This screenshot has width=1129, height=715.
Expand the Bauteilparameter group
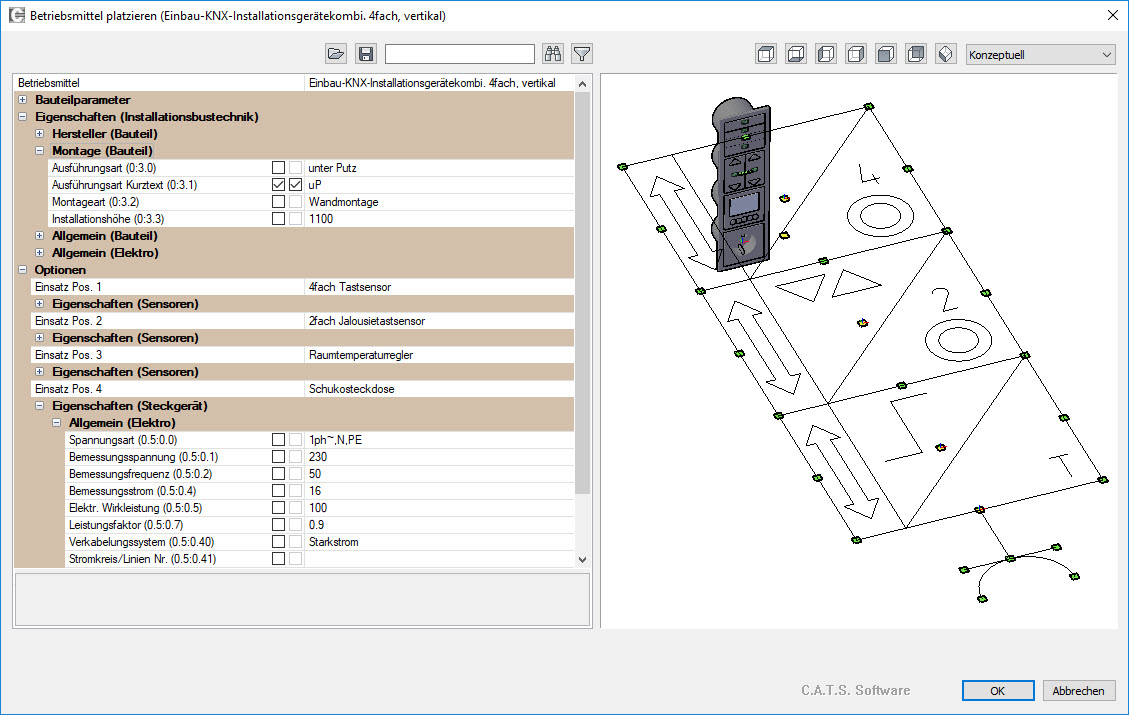click(23, 100)
